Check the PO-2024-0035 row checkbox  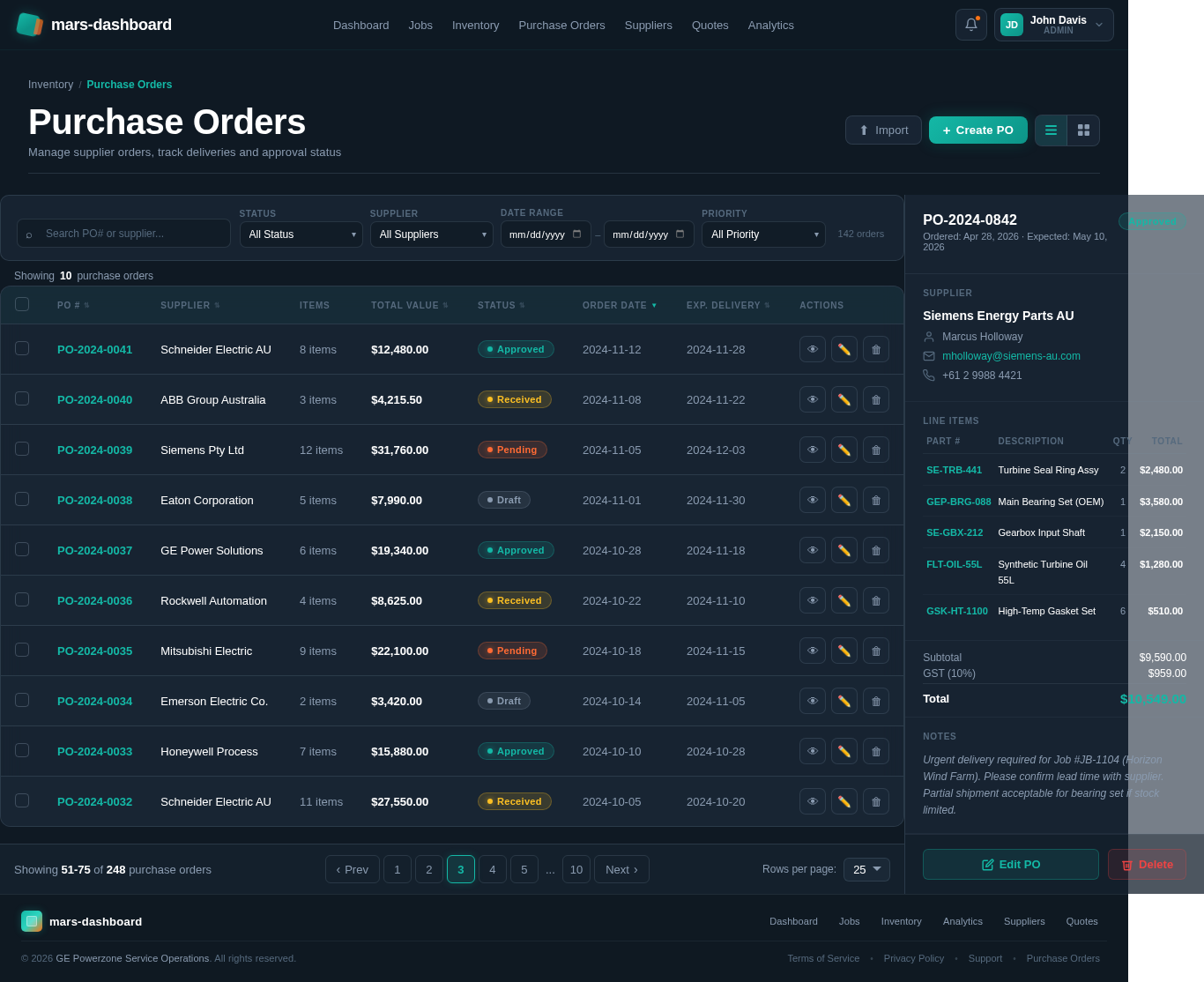[22, 650]
